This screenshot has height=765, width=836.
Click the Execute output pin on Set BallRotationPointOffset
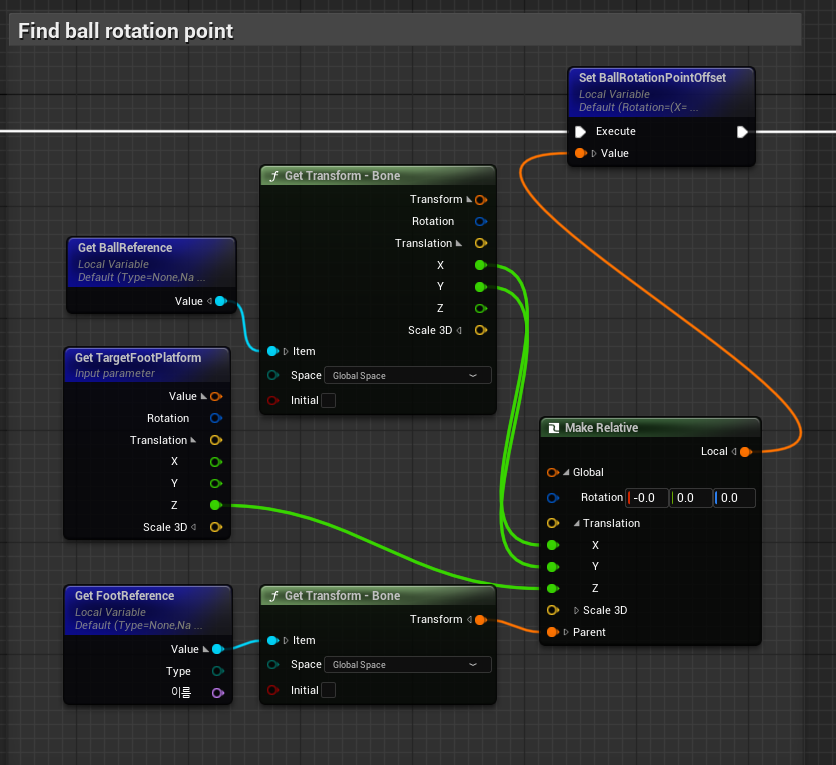click(742, 132)
